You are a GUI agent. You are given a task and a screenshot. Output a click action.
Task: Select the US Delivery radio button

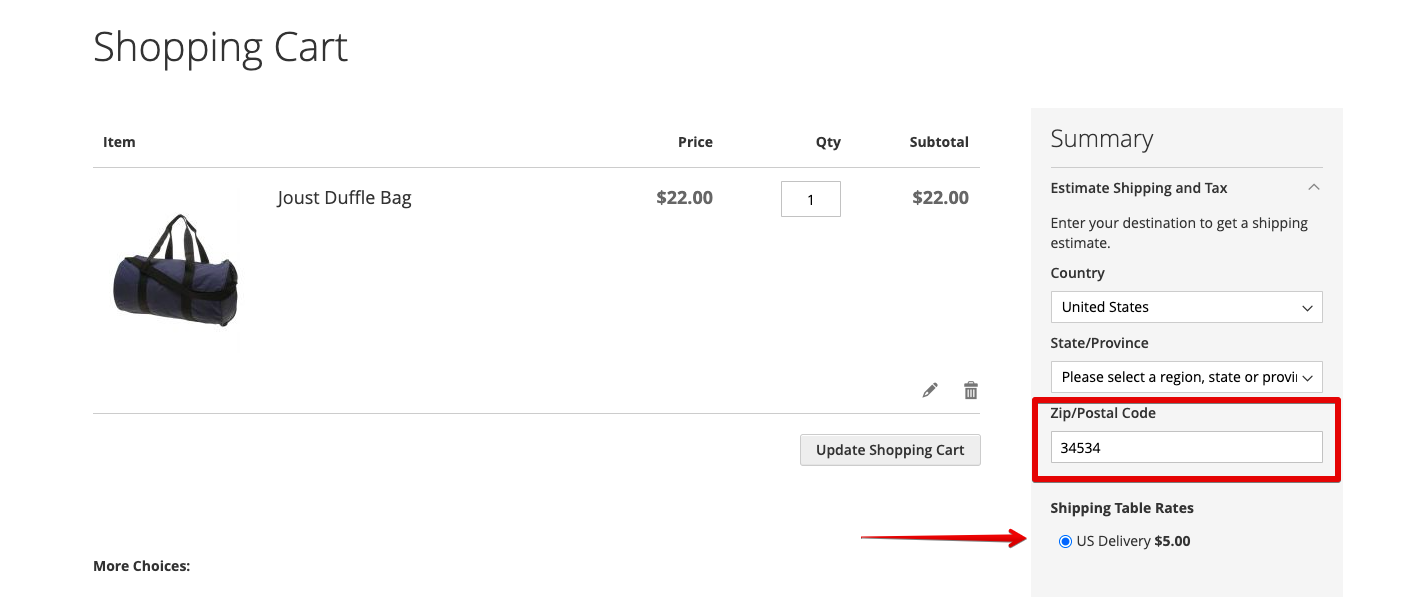pos(1065,542)
